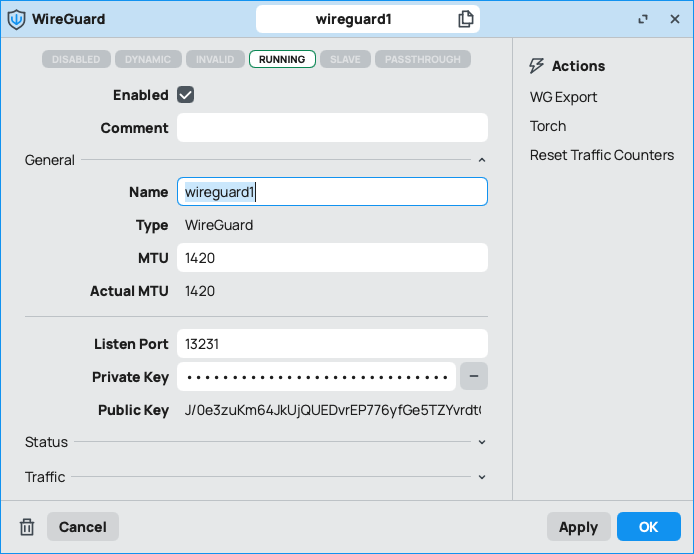Uncheck the Enabled checkbox

pyautogui.click(x=185, y=95)
